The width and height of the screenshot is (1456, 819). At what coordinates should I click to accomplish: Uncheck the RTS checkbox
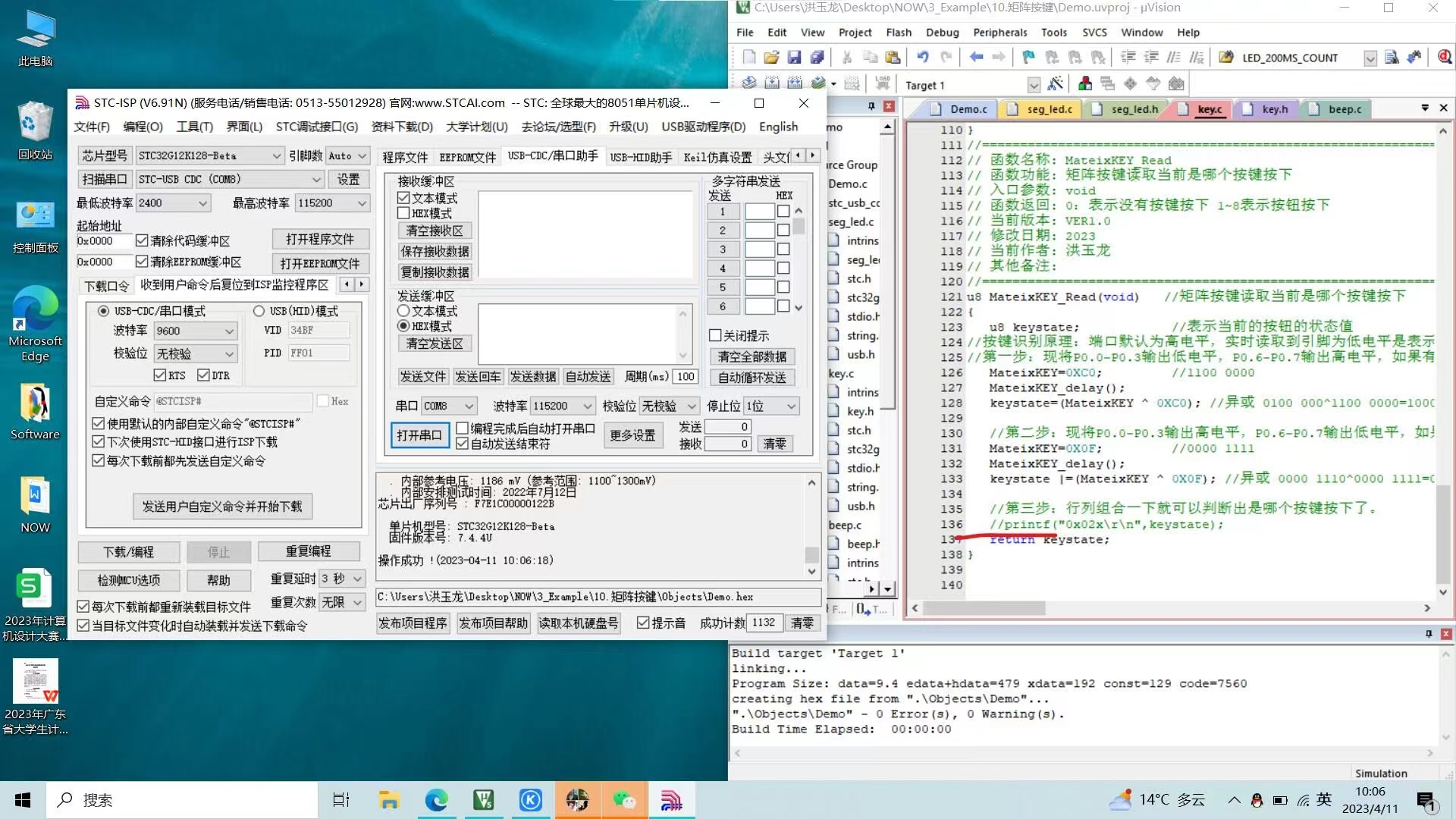coord(159,375)
